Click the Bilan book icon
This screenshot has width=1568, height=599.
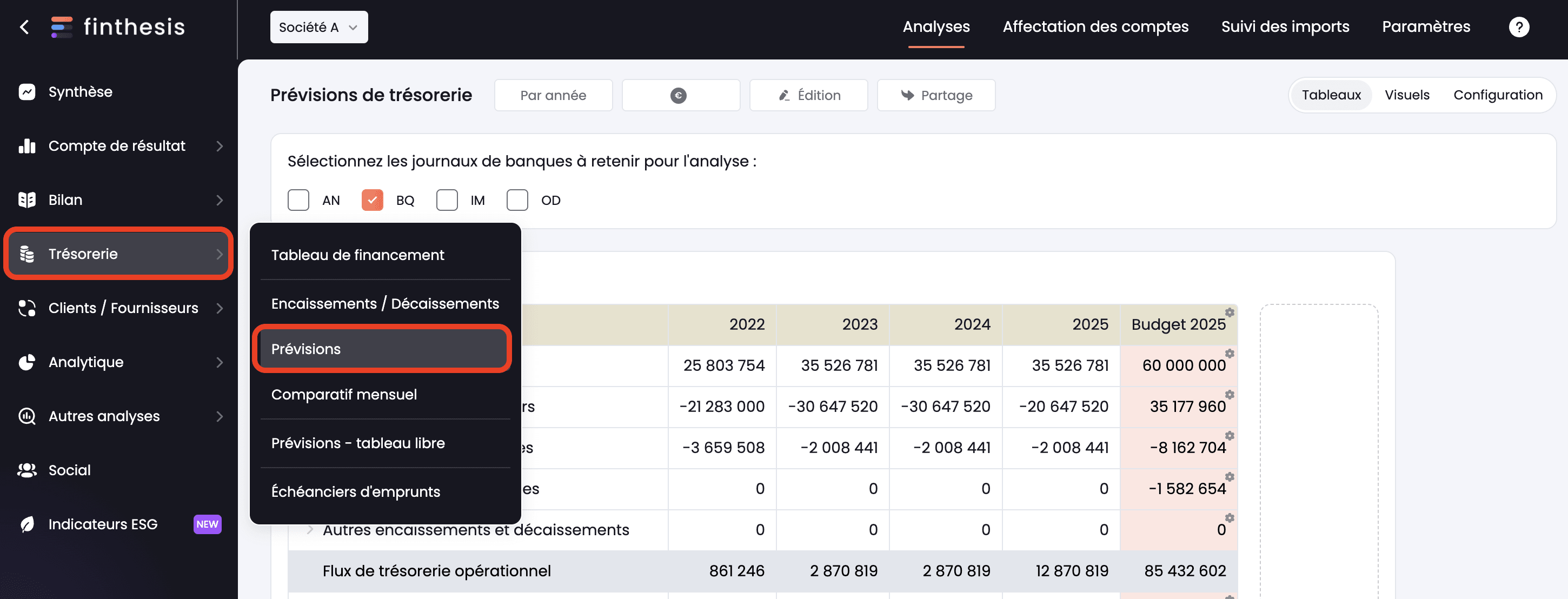(27, 199)
